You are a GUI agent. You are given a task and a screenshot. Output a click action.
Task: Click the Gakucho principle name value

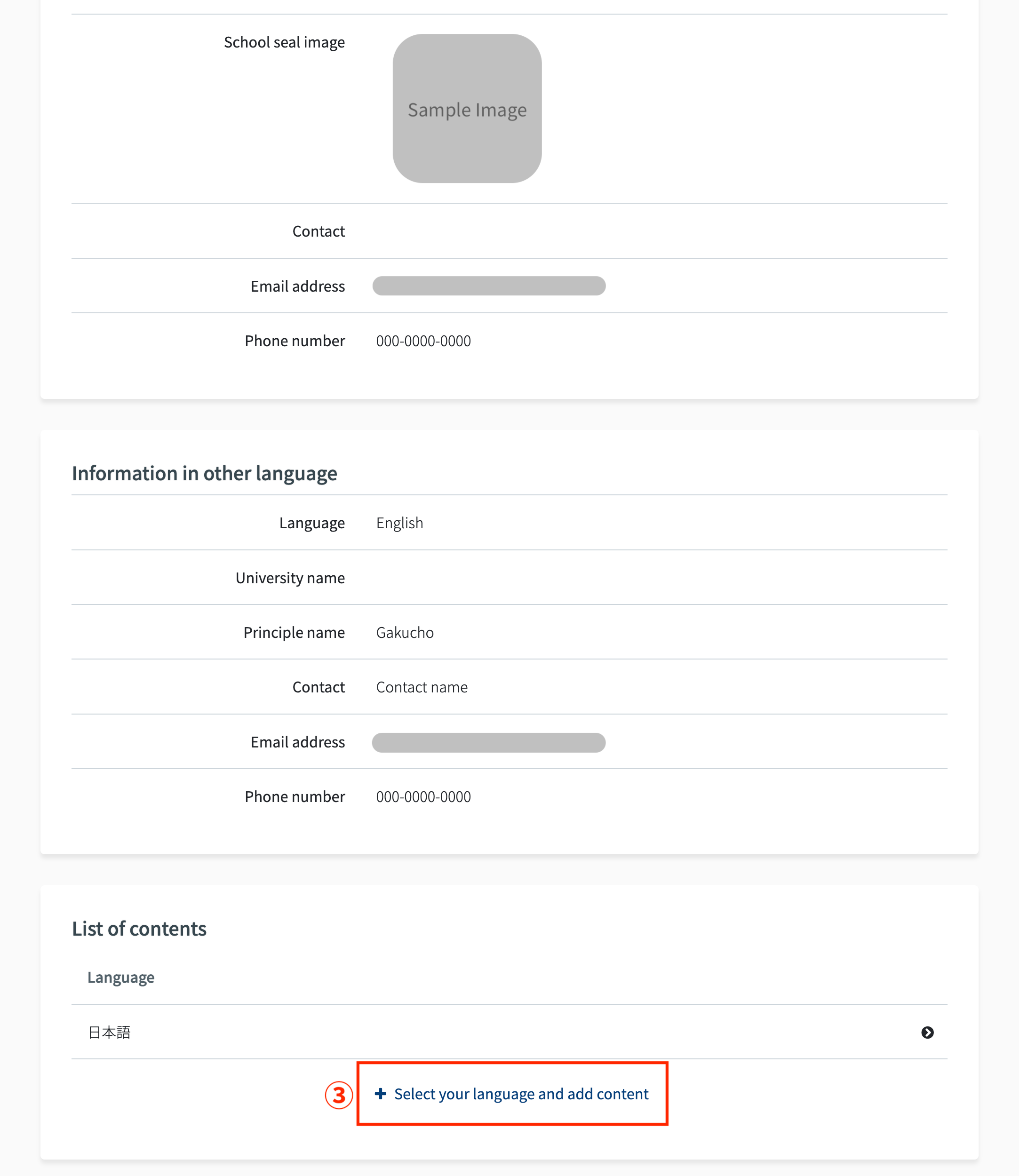tap(405, 632)
